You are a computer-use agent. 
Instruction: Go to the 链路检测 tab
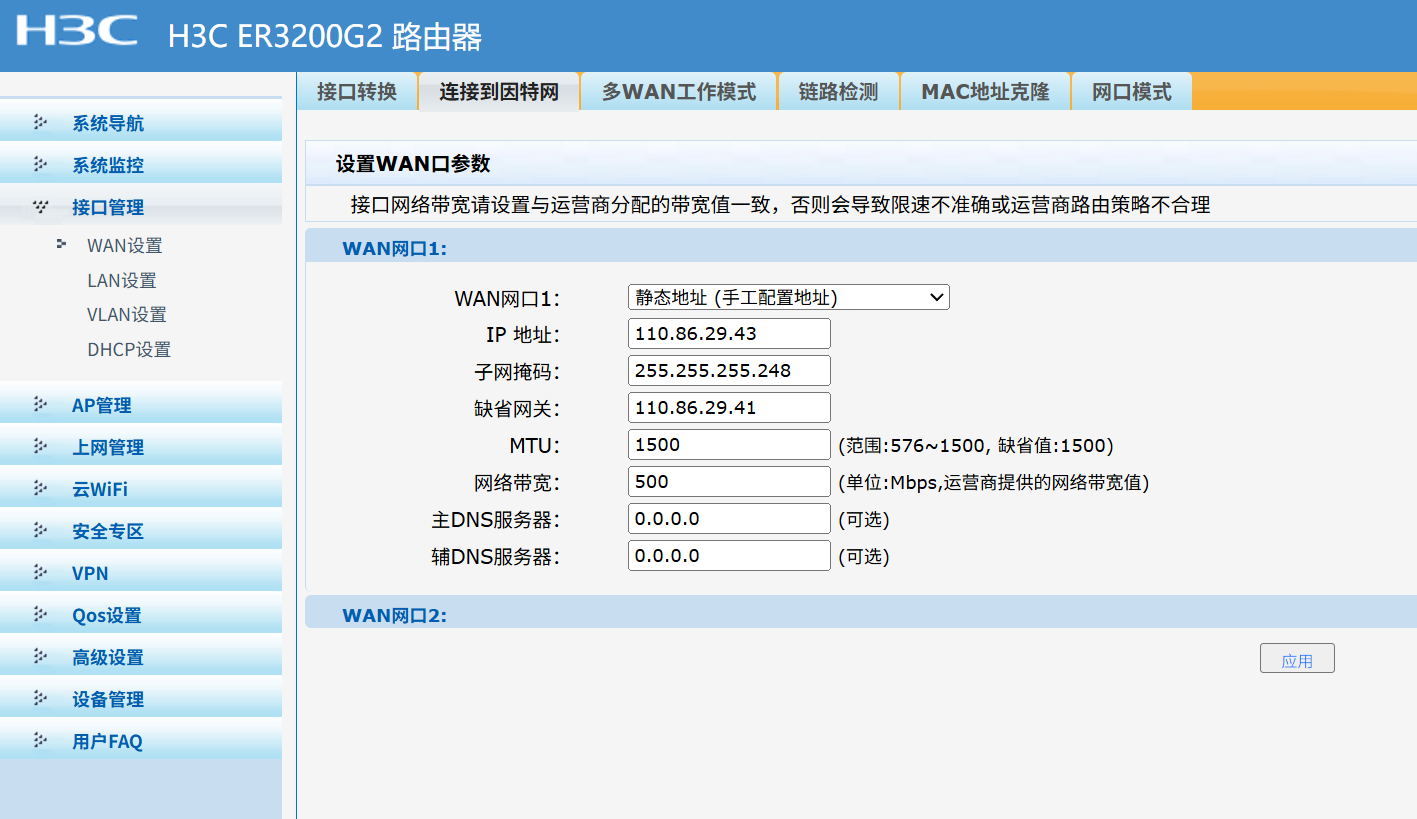click(x=838, y=92)
